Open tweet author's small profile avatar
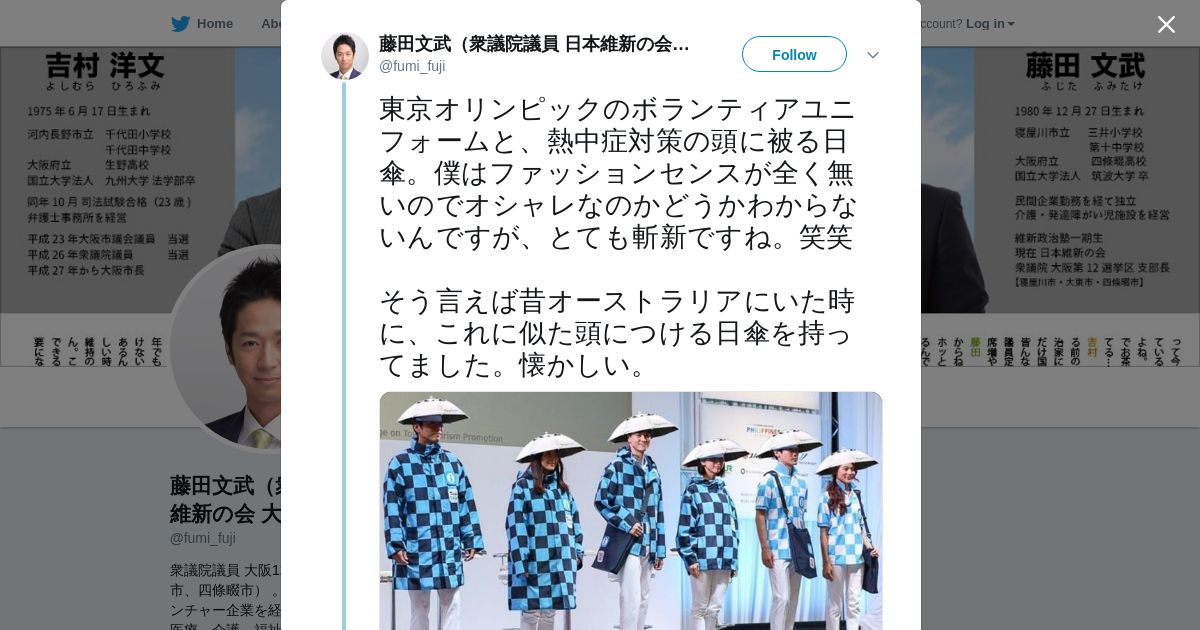This screenshot has height=630, width=1200. (x=345, y=55)
